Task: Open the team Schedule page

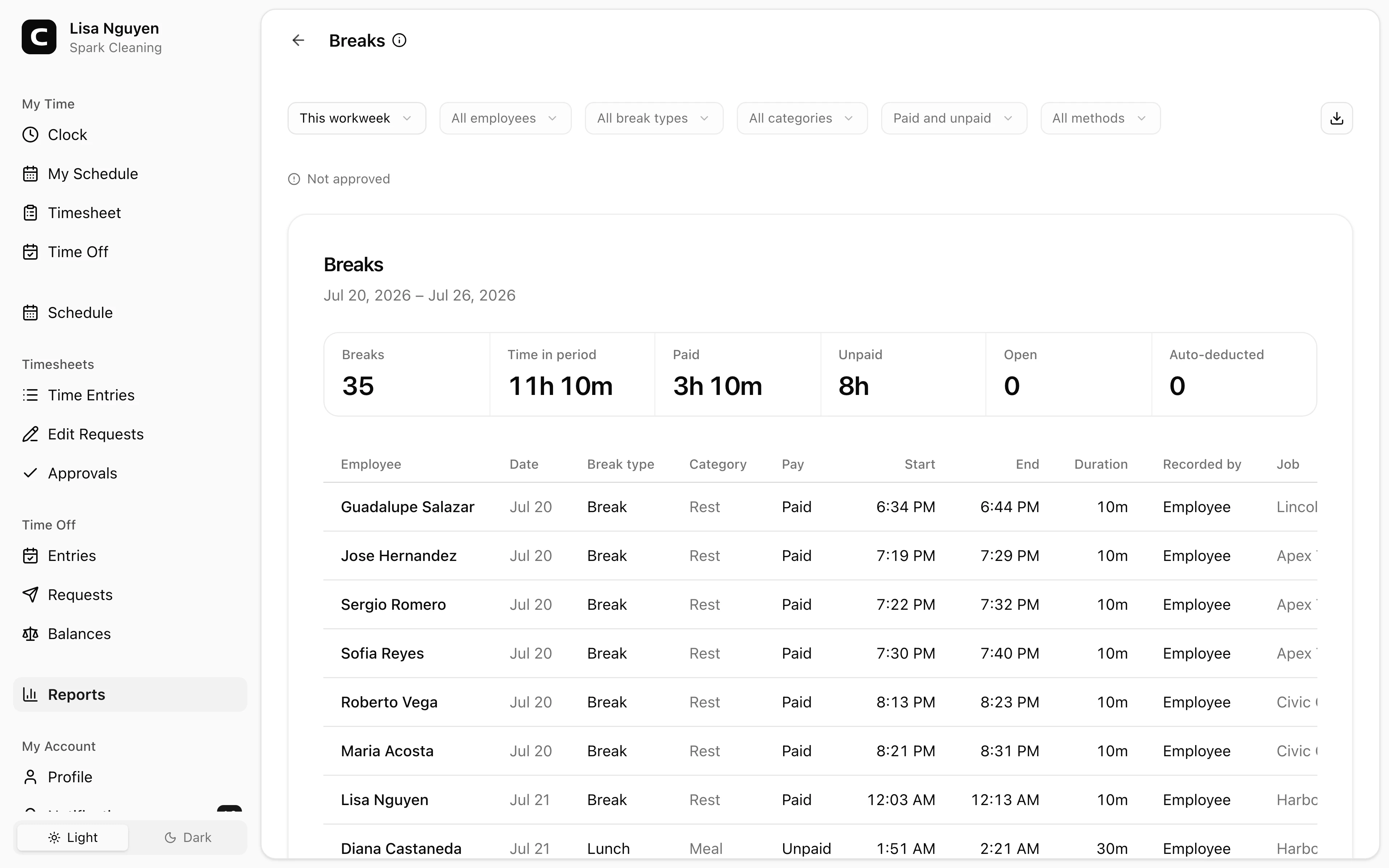Action: coord(130,313)
